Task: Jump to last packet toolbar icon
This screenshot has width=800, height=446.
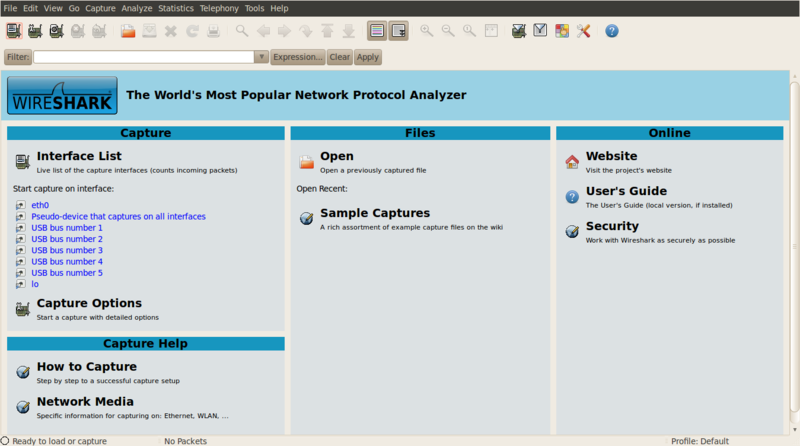Action: [x=348, y=31]
